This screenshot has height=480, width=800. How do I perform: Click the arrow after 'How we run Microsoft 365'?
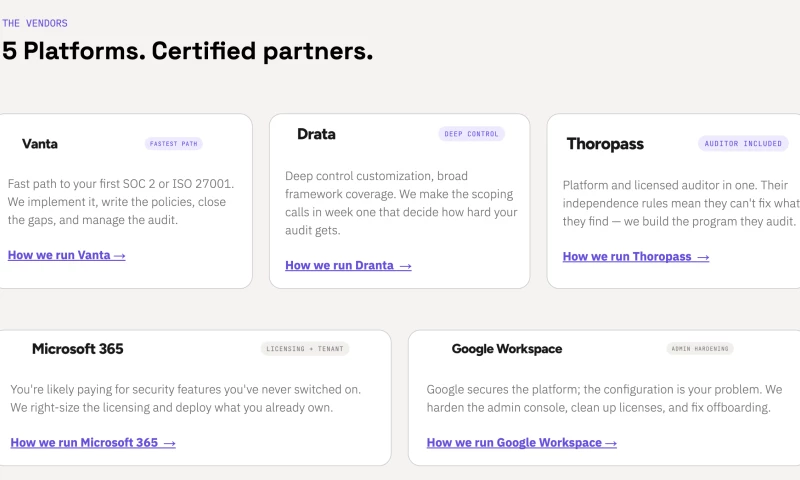pyautogui.click(x=169, y=443)
